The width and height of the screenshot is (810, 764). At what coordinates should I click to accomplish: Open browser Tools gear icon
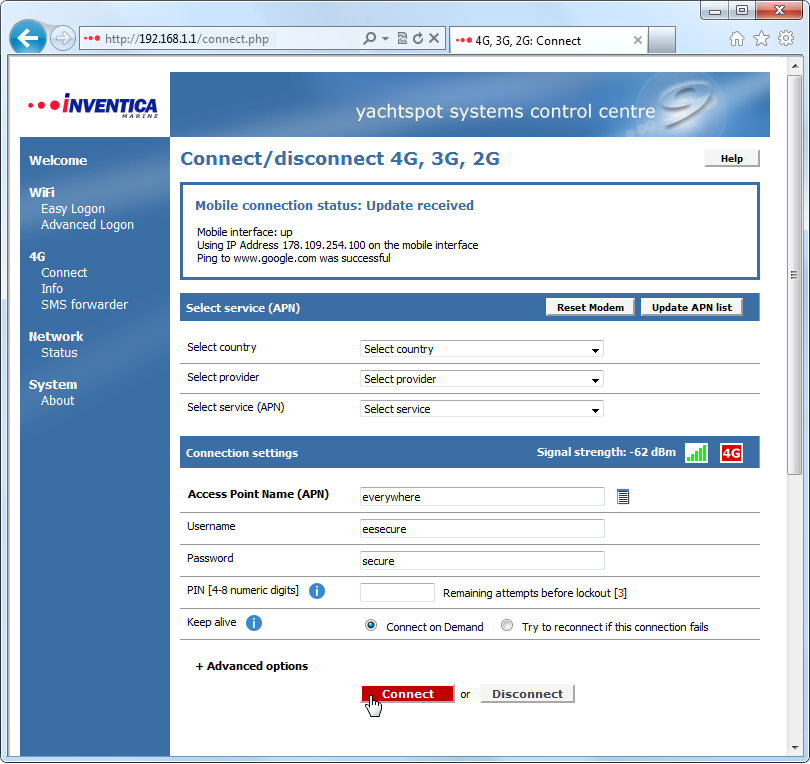coord(786,39)
